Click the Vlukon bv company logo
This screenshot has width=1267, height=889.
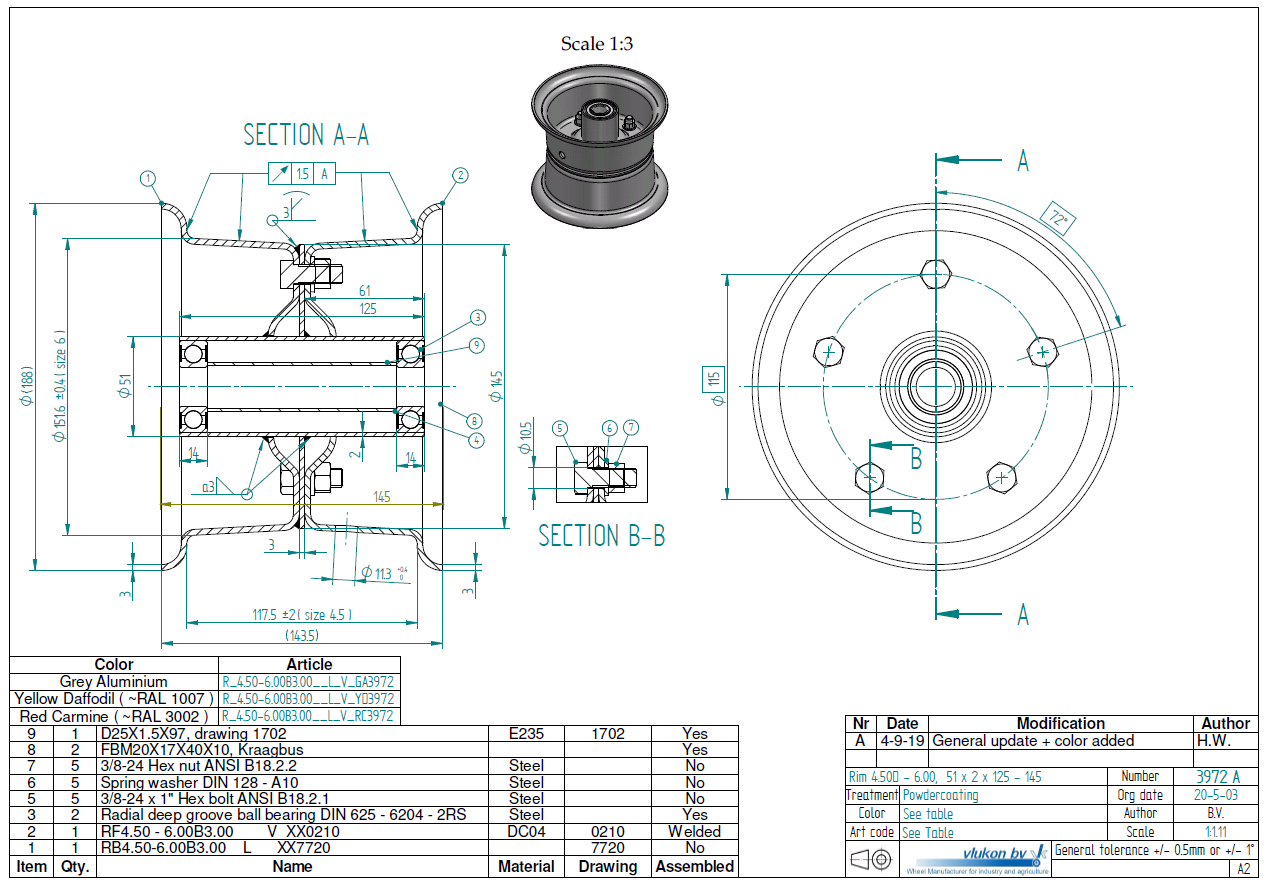point(975,858)
